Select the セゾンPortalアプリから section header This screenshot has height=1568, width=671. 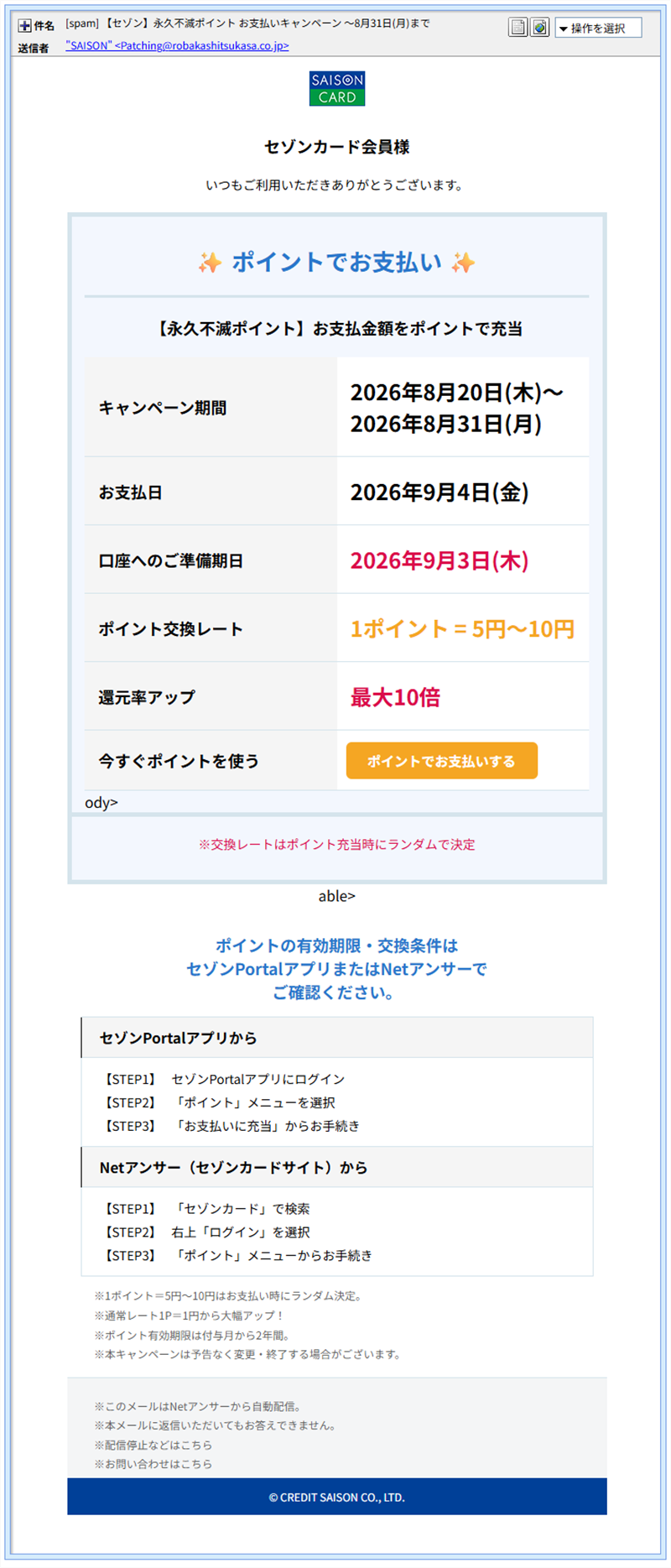(x=337, y=1038)
